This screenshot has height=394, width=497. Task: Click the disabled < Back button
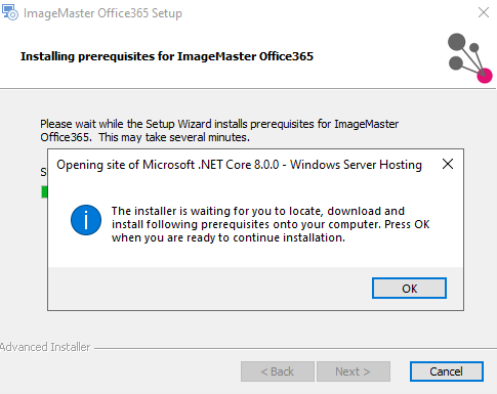pos(277,371)
